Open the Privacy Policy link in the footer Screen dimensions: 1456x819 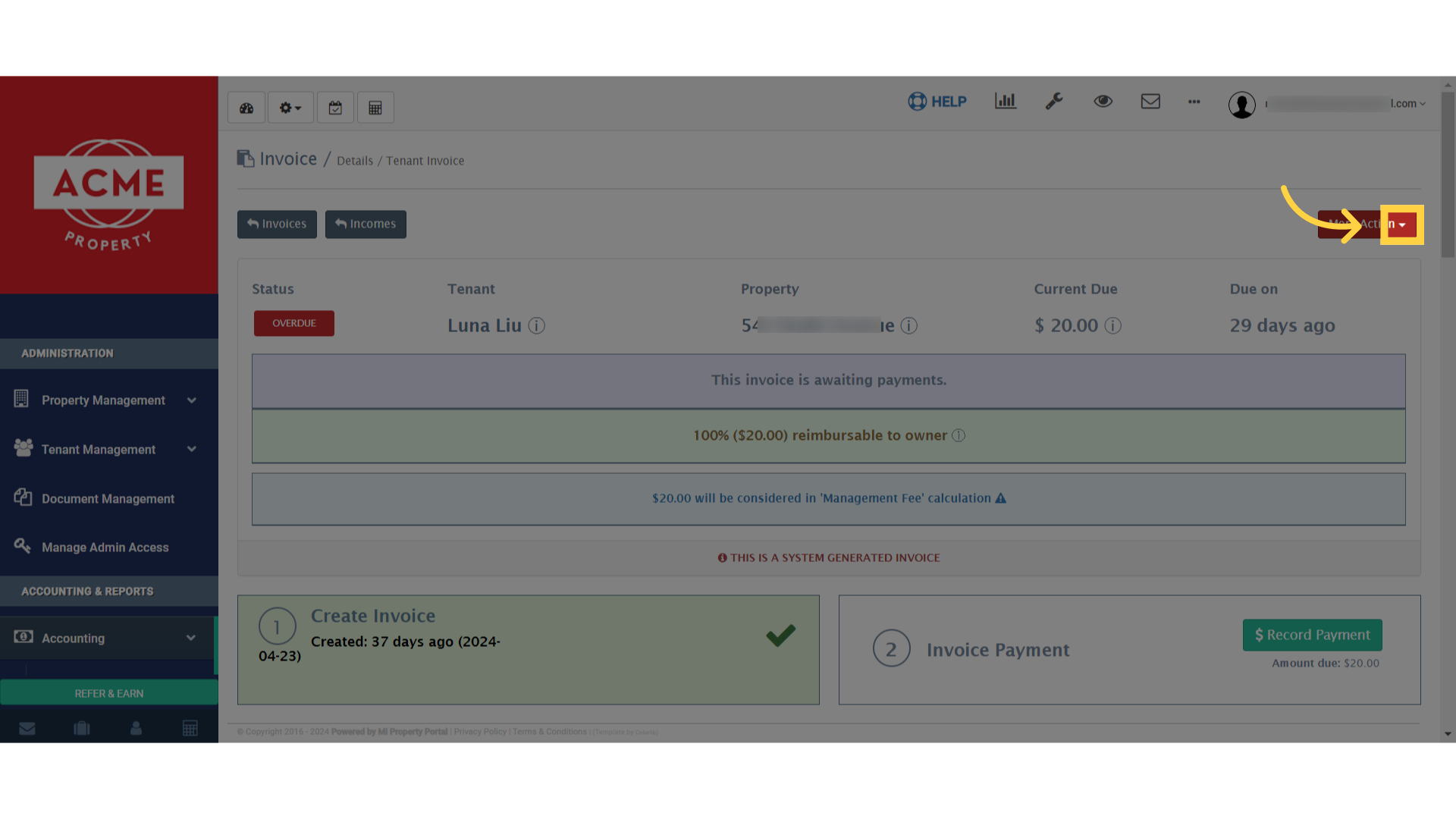tap(479, 732)
